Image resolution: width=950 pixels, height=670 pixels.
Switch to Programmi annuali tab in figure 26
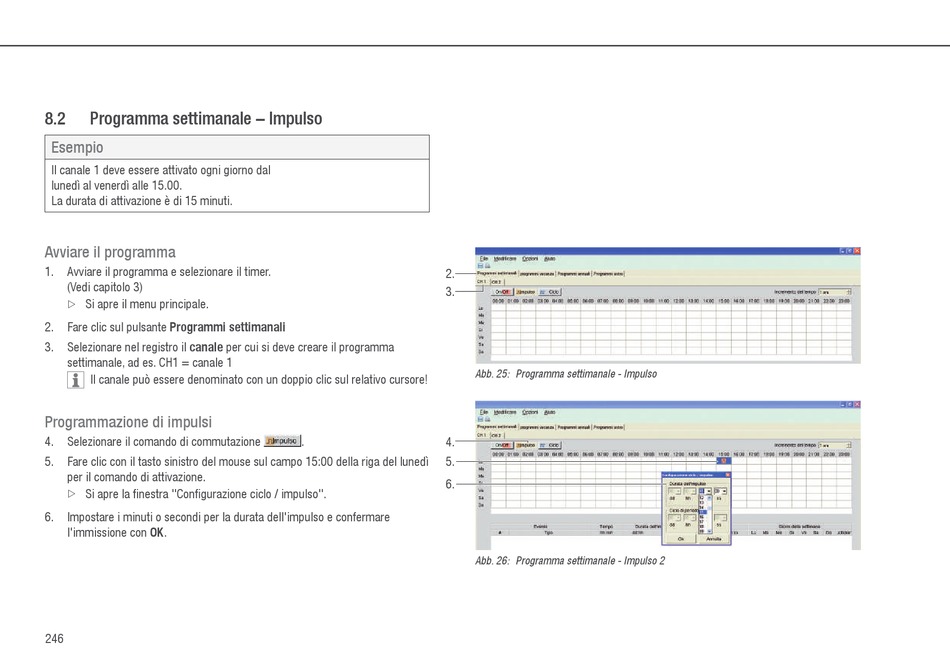[574, 427]
